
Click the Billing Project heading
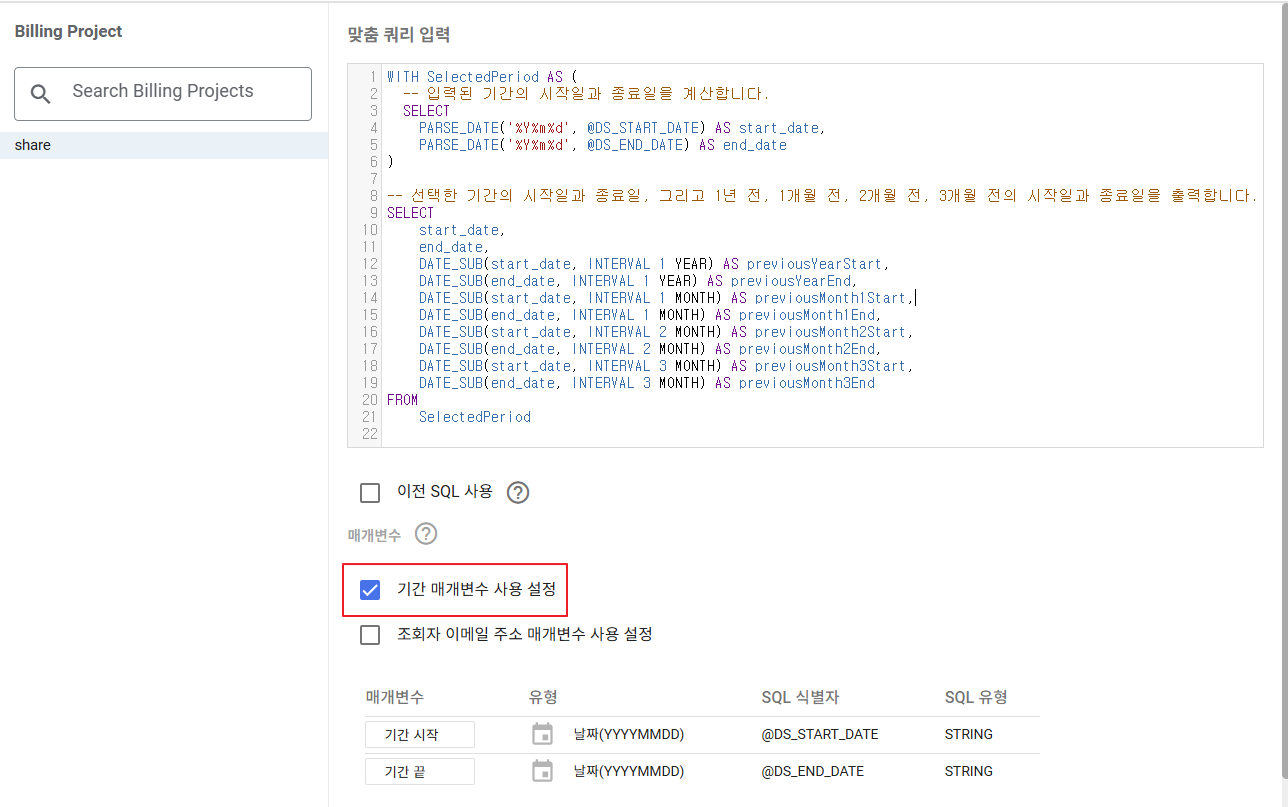[68, 32]
